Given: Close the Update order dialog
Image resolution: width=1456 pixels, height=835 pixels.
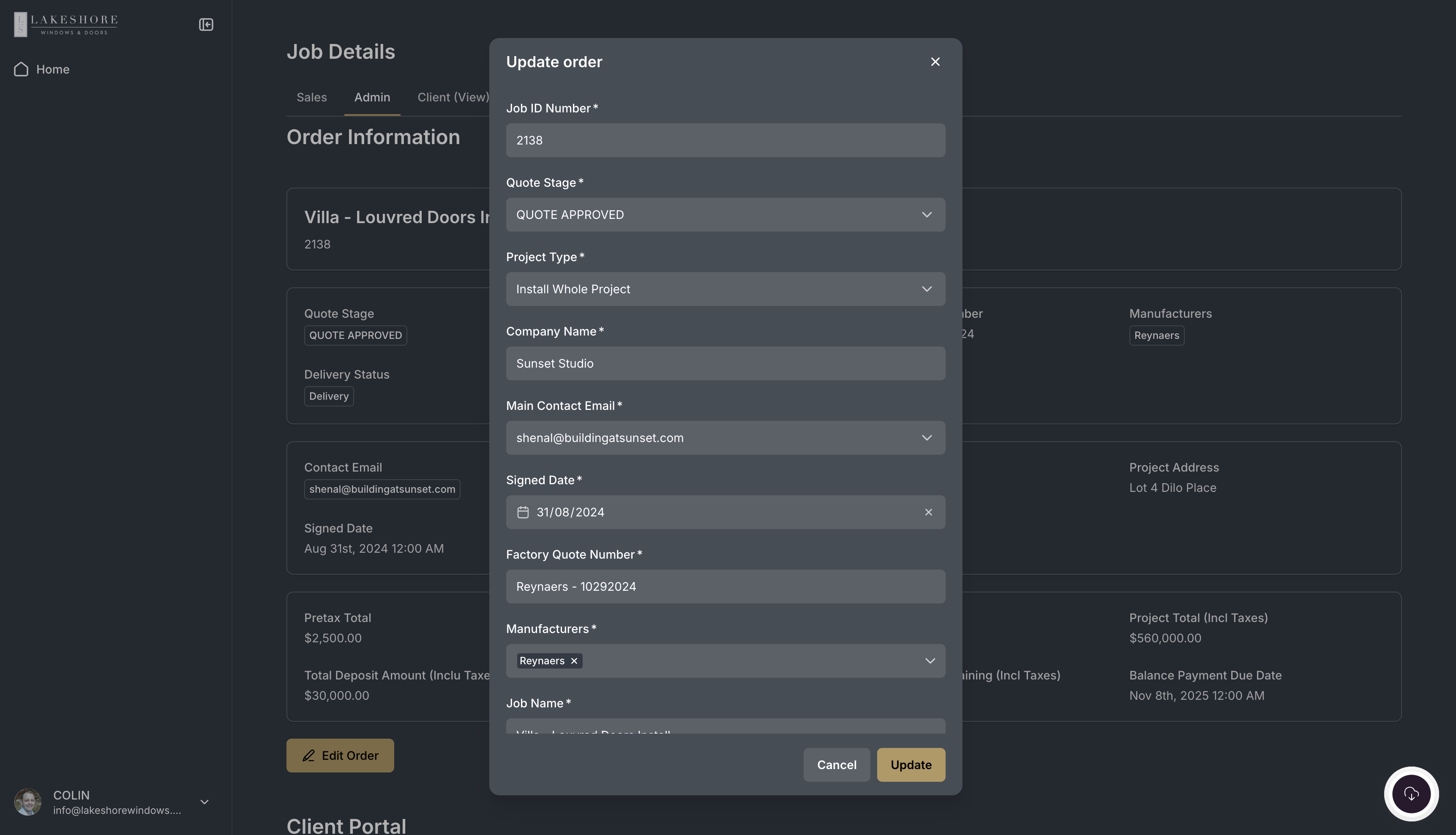Looking at the screenshot, I should [x=935, y=62].
